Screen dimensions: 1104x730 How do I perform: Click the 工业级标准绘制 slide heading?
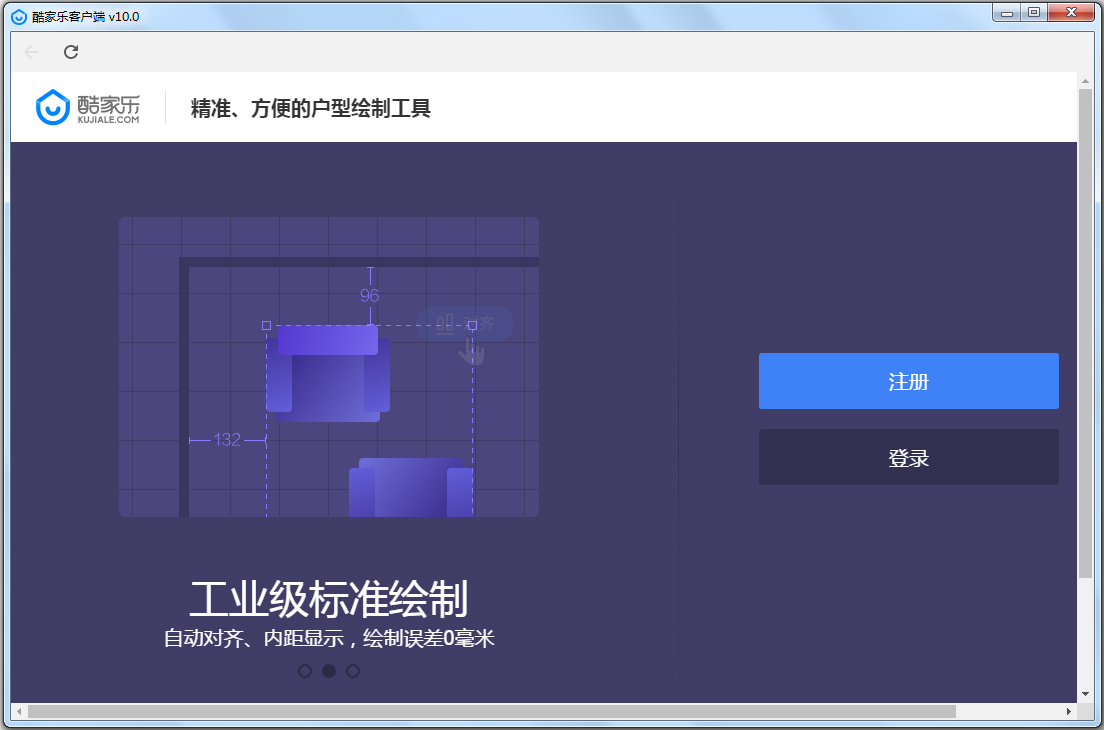click(328, 599)
